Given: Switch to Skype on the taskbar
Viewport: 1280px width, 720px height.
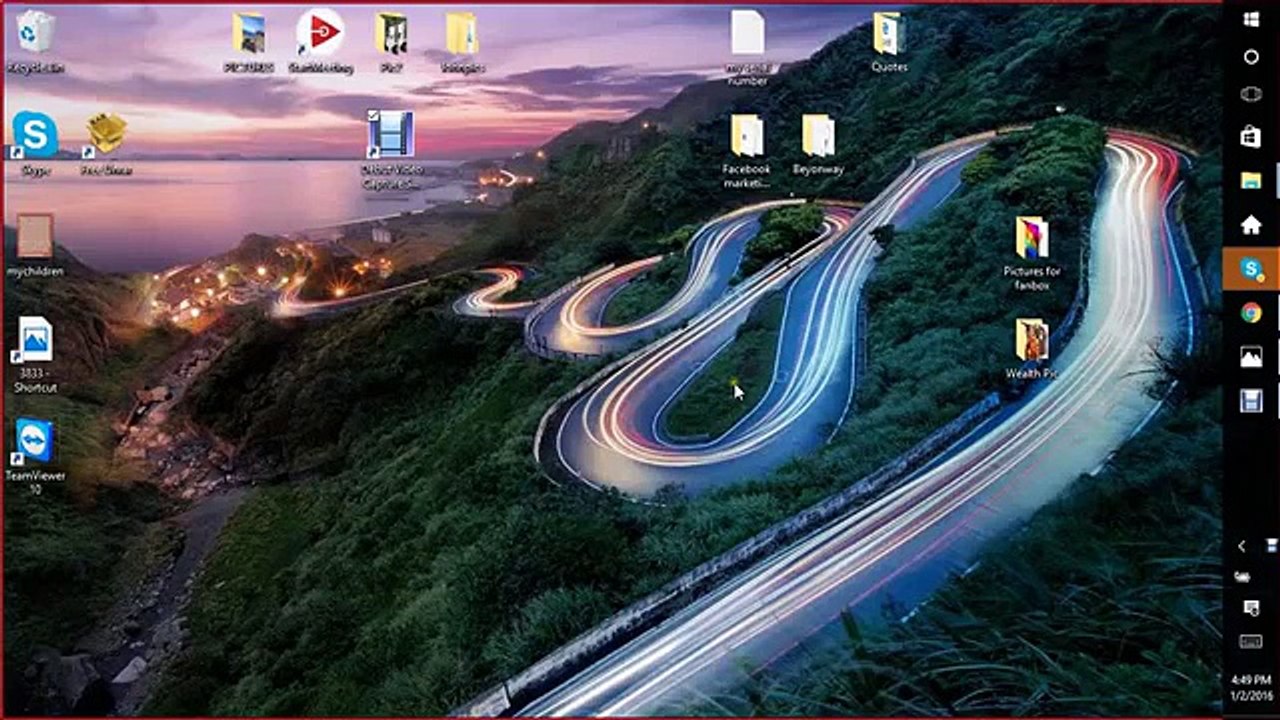Looking at the screenshot, I should coord(1251,269).
